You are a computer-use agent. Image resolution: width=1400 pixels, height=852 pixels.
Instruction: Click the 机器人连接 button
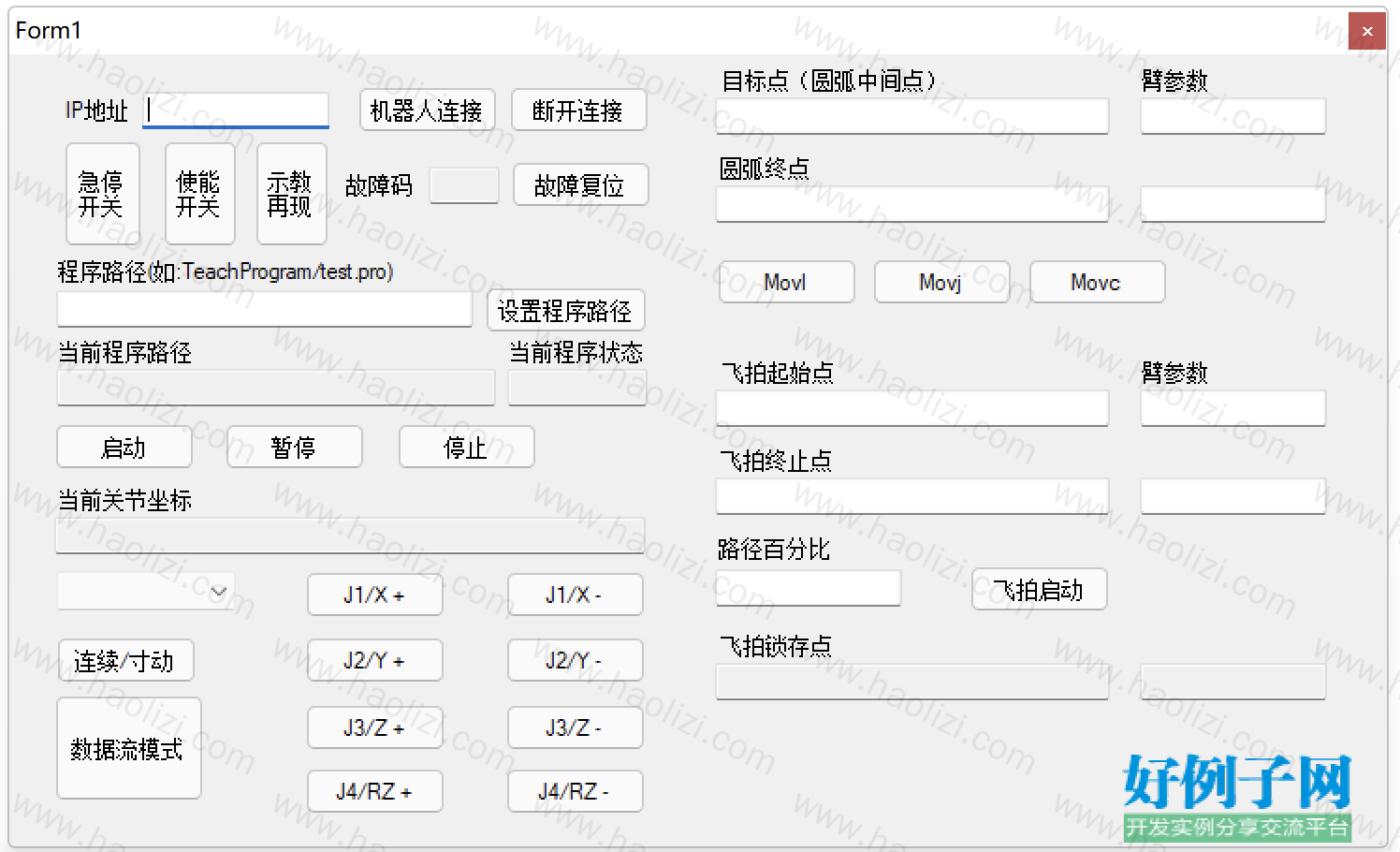click(x=427, y=110)
